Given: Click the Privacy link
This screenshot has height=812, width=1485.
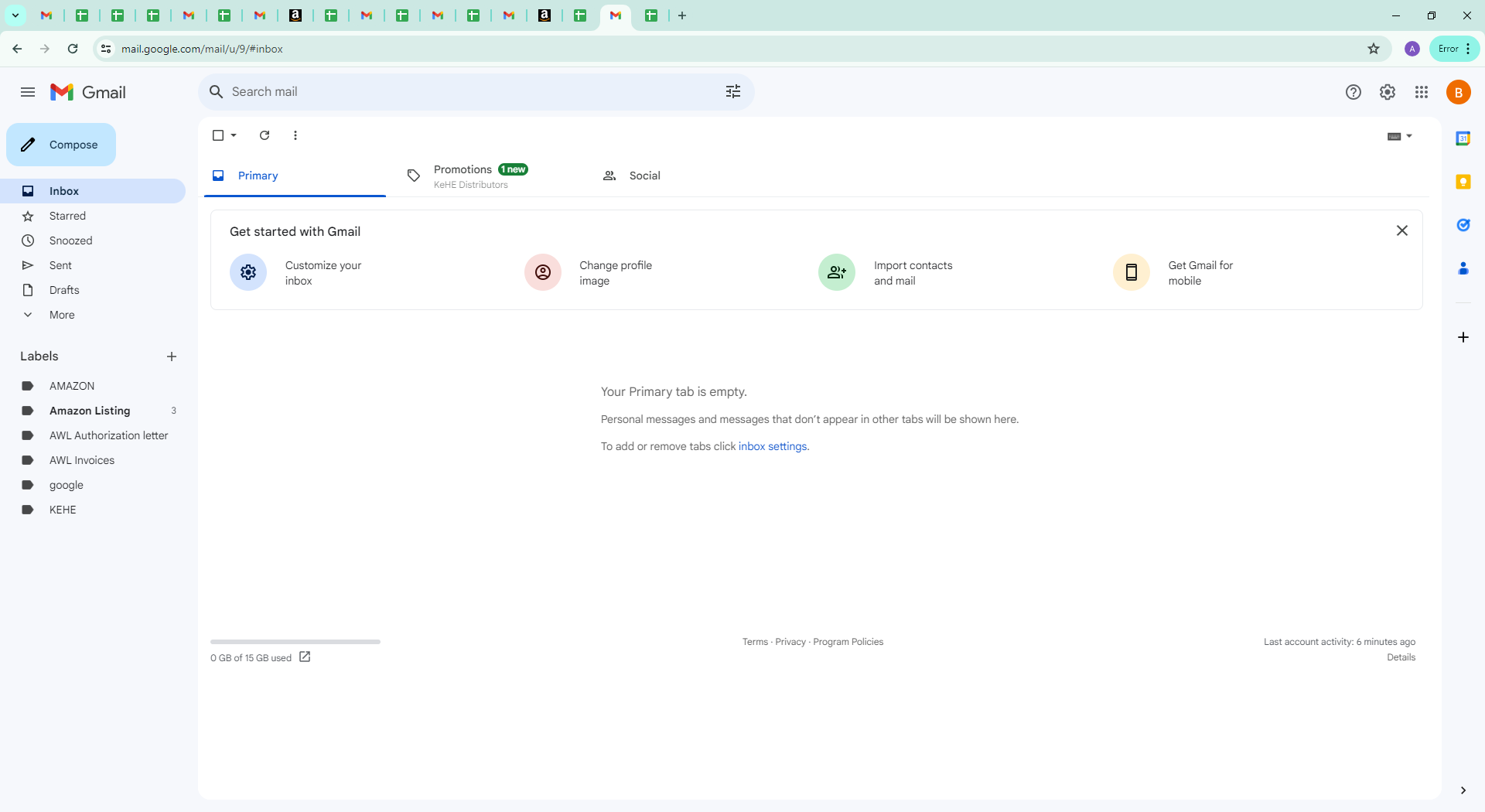Looking at the screenshot, I should (790, 642).
